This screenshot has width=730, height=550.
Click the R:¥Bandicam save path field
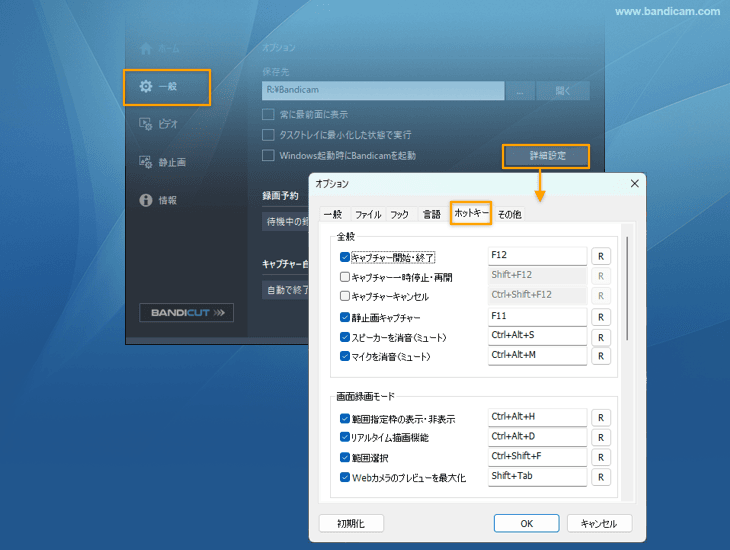coord(383,90)
